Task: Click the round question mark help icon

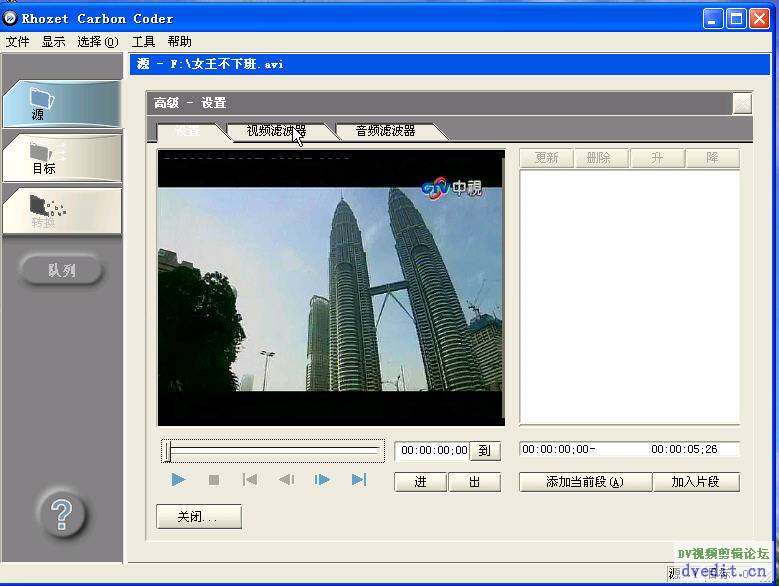Action: (x=61, y=515)
